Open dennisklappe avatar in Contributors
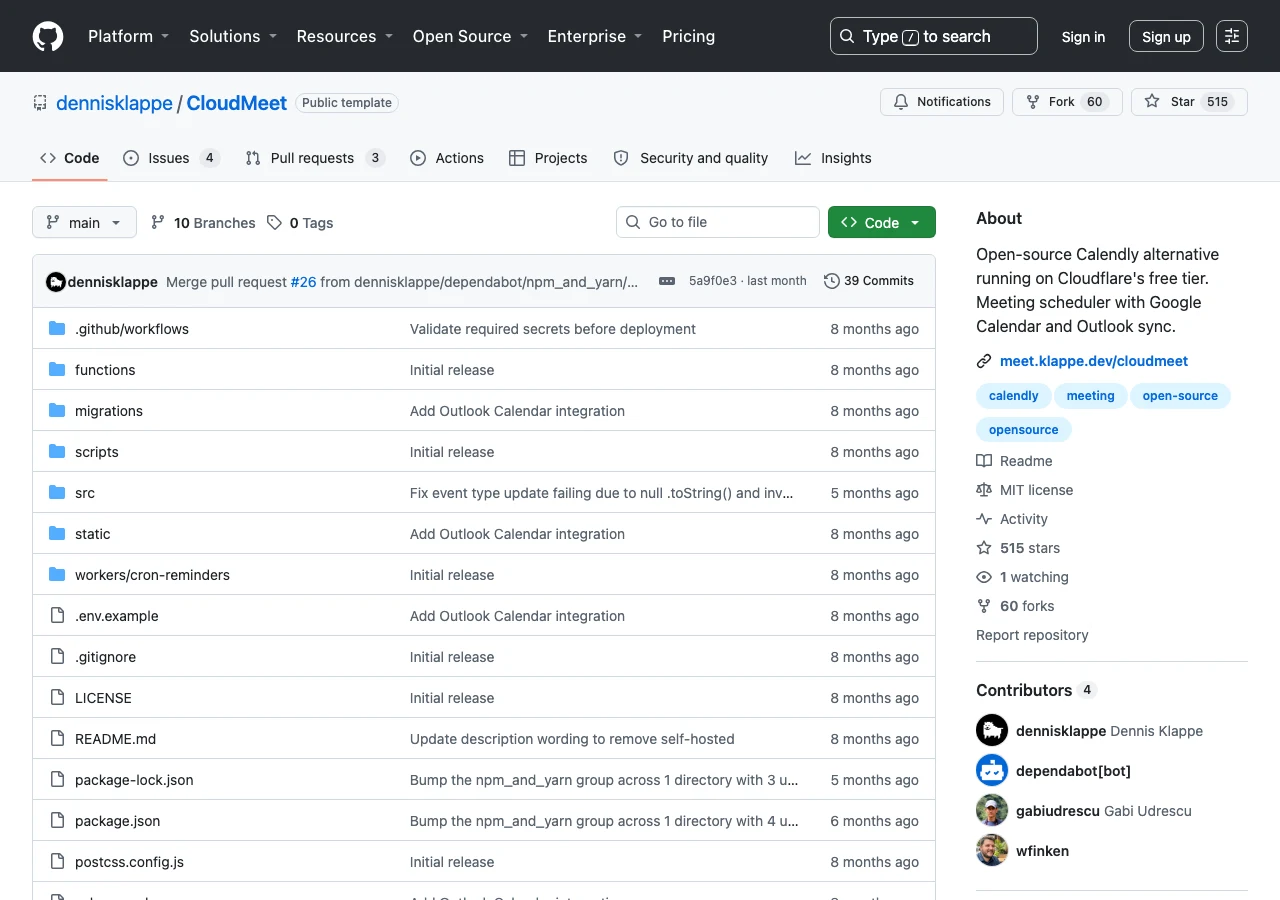The width and height of the screenshot is (1280, 900). tap(992, 730)
